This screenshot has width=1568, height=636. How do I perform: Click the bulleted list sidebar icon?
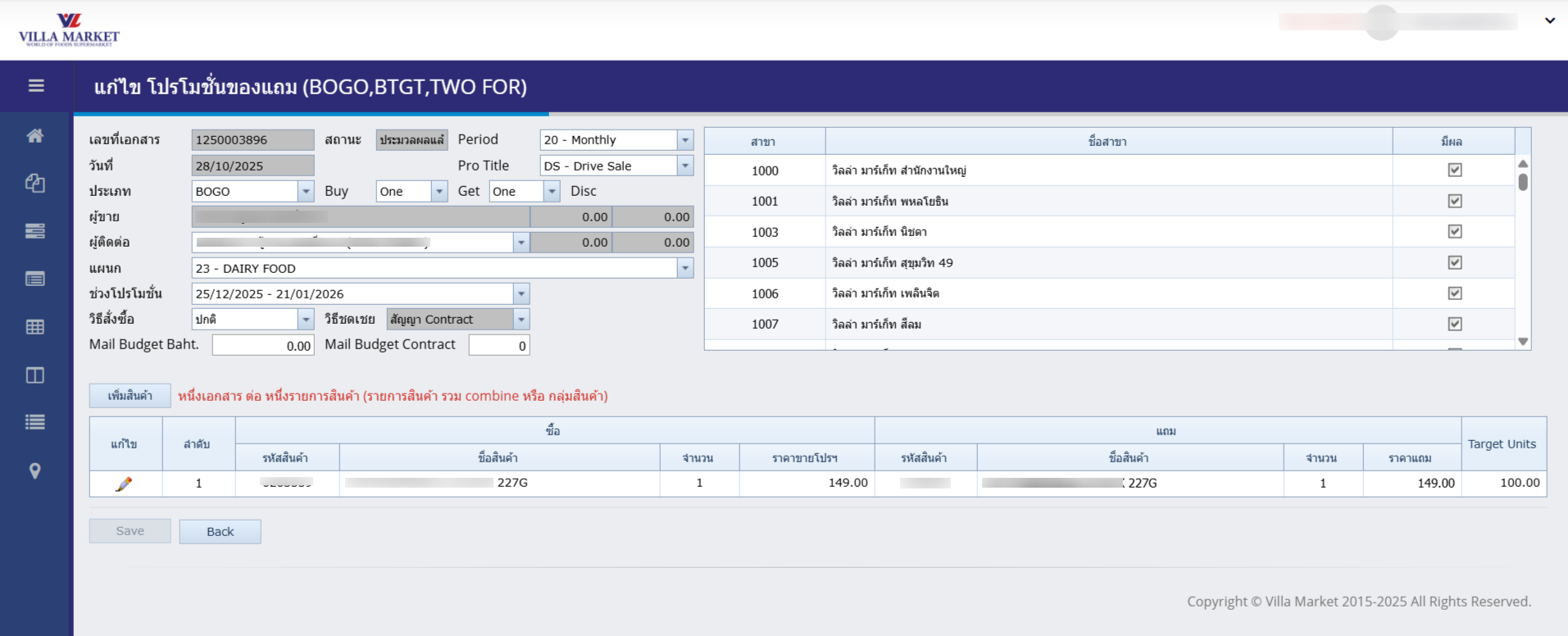coord(35,423)
